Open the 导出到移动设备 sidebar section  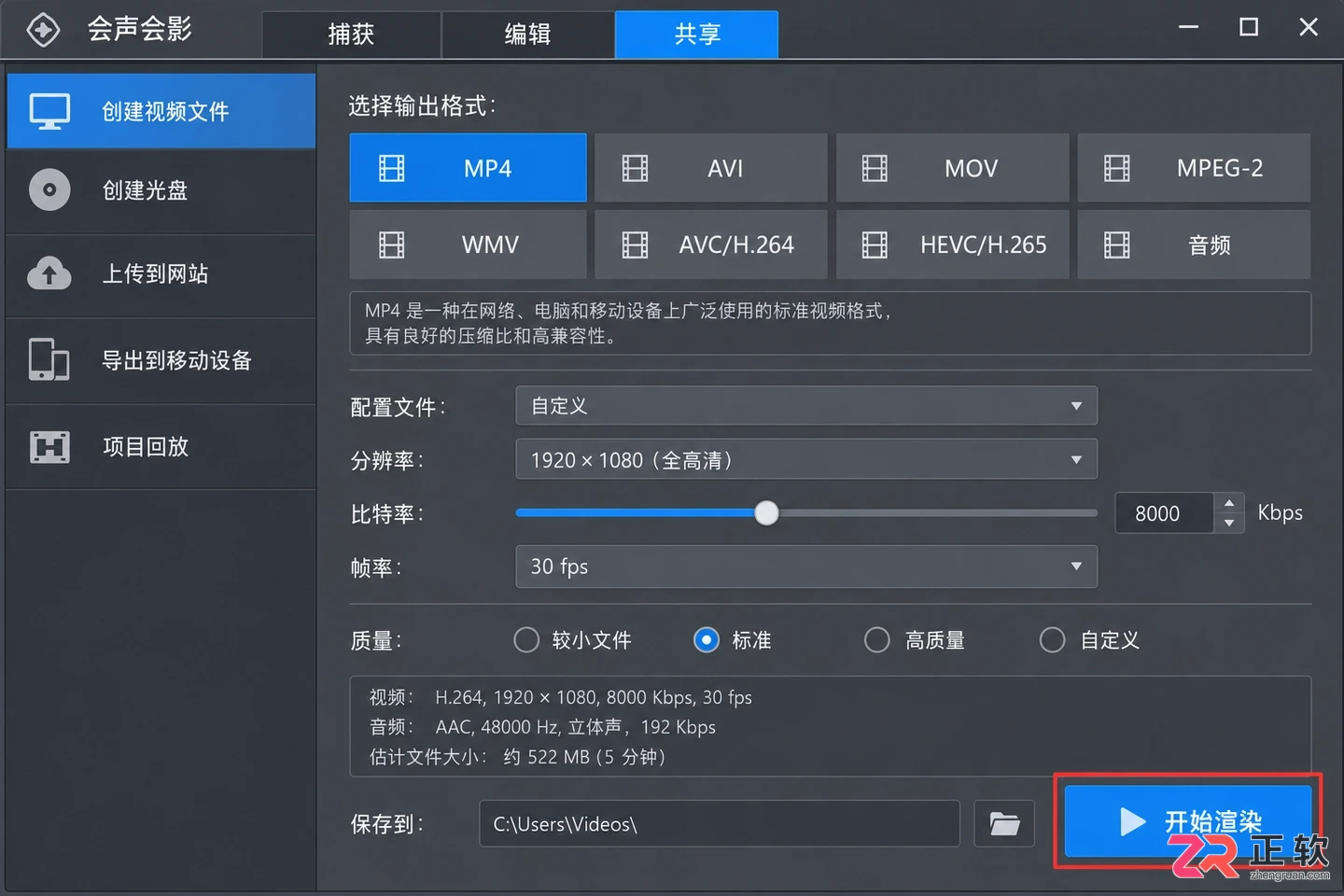pos(161,360)
